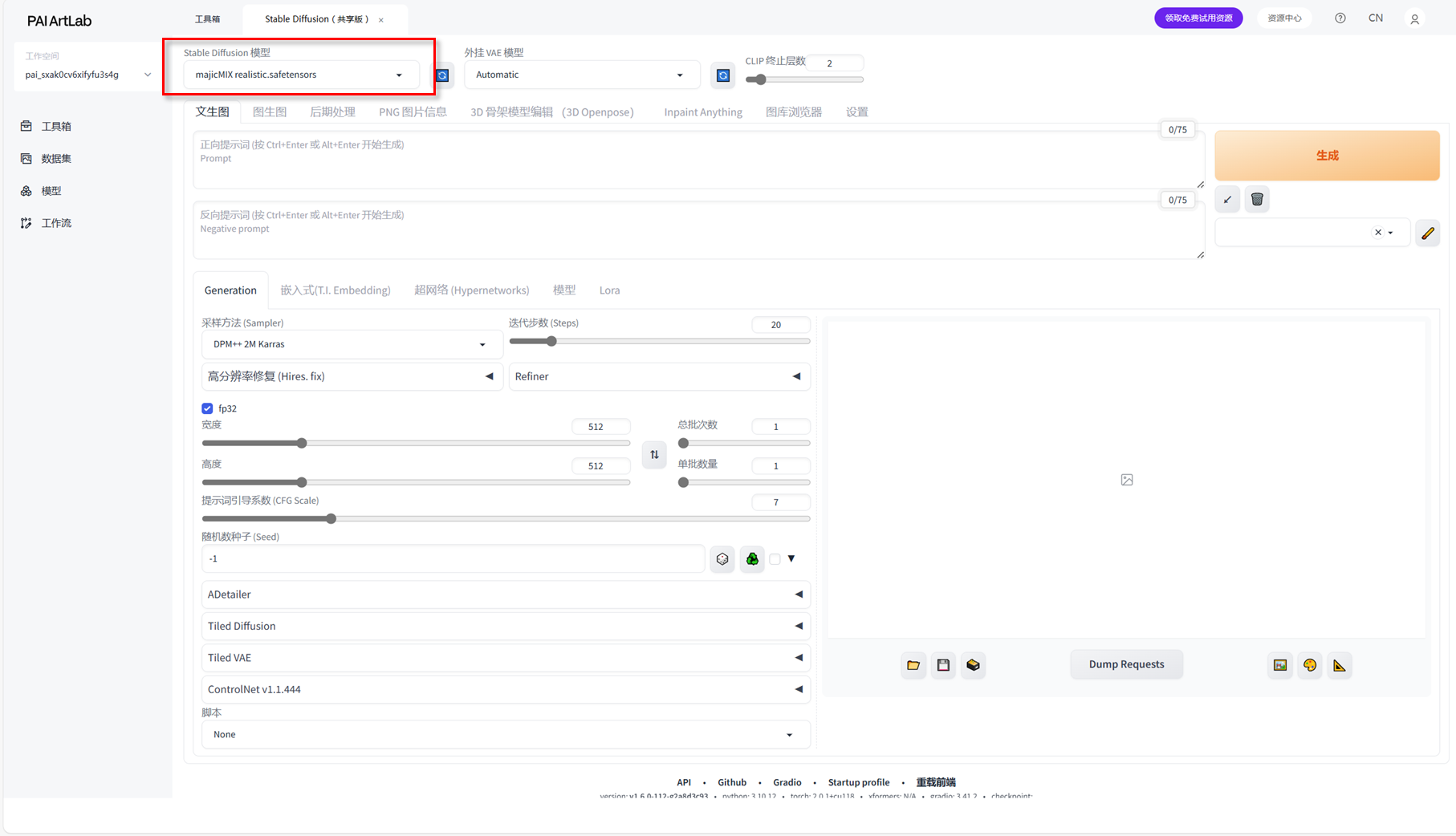Select the 超网络 (Hypernetworks) tab
The height and width of the screenshot is (836, 1456).
pos(472,290)
